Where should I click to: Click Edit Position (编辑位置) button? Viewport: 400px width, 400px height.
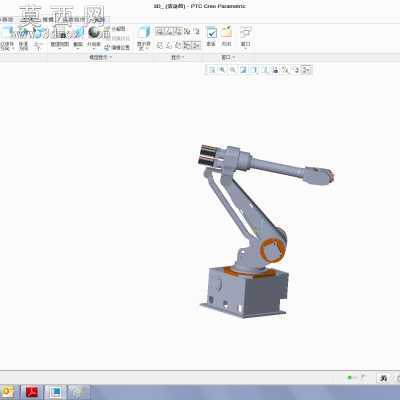(117, 48)
